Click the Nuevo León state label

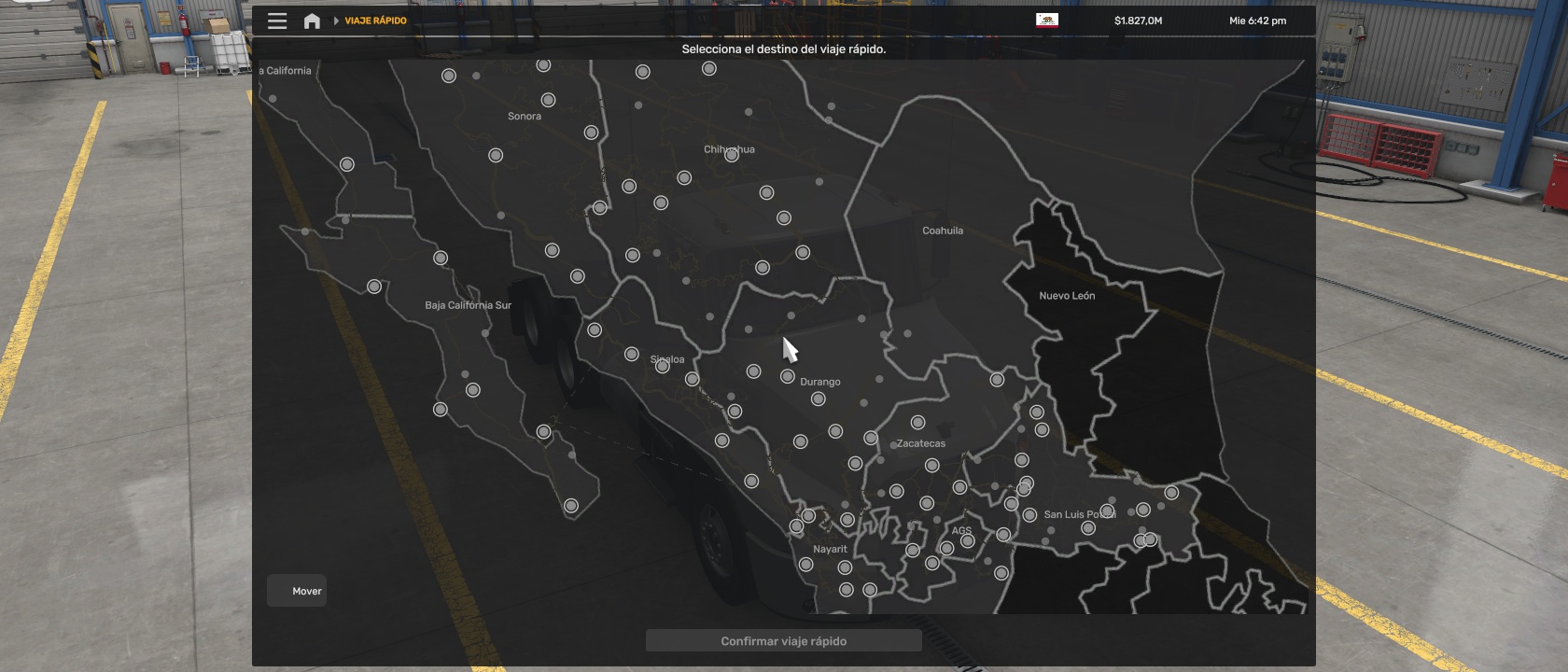point(1067,296)
